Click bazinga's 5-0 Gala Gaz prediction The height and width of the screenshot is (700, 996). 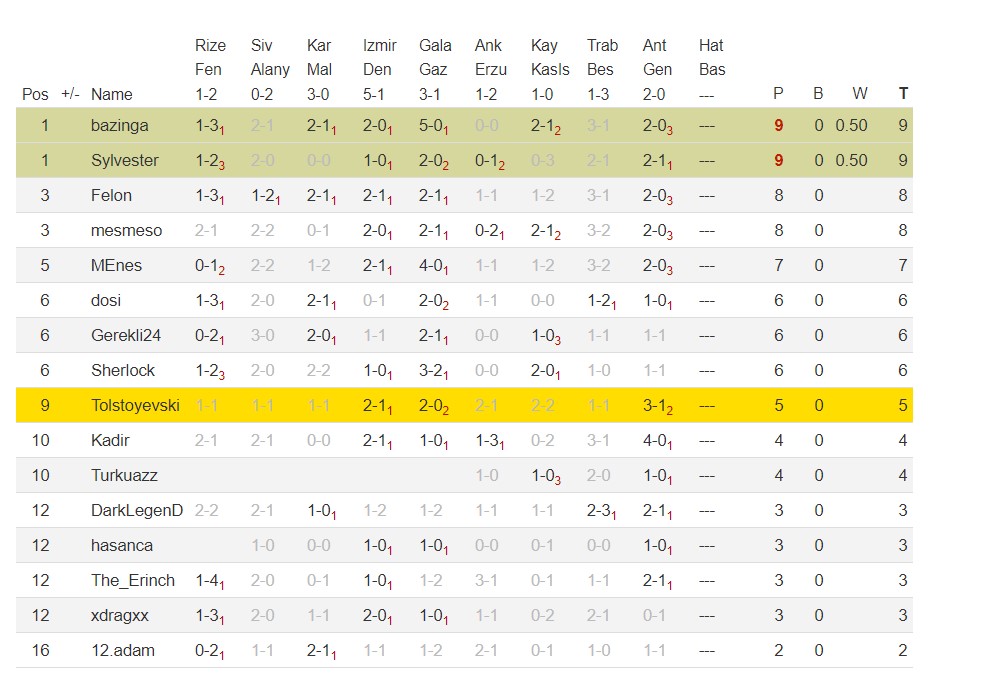(x=433, y=126)
